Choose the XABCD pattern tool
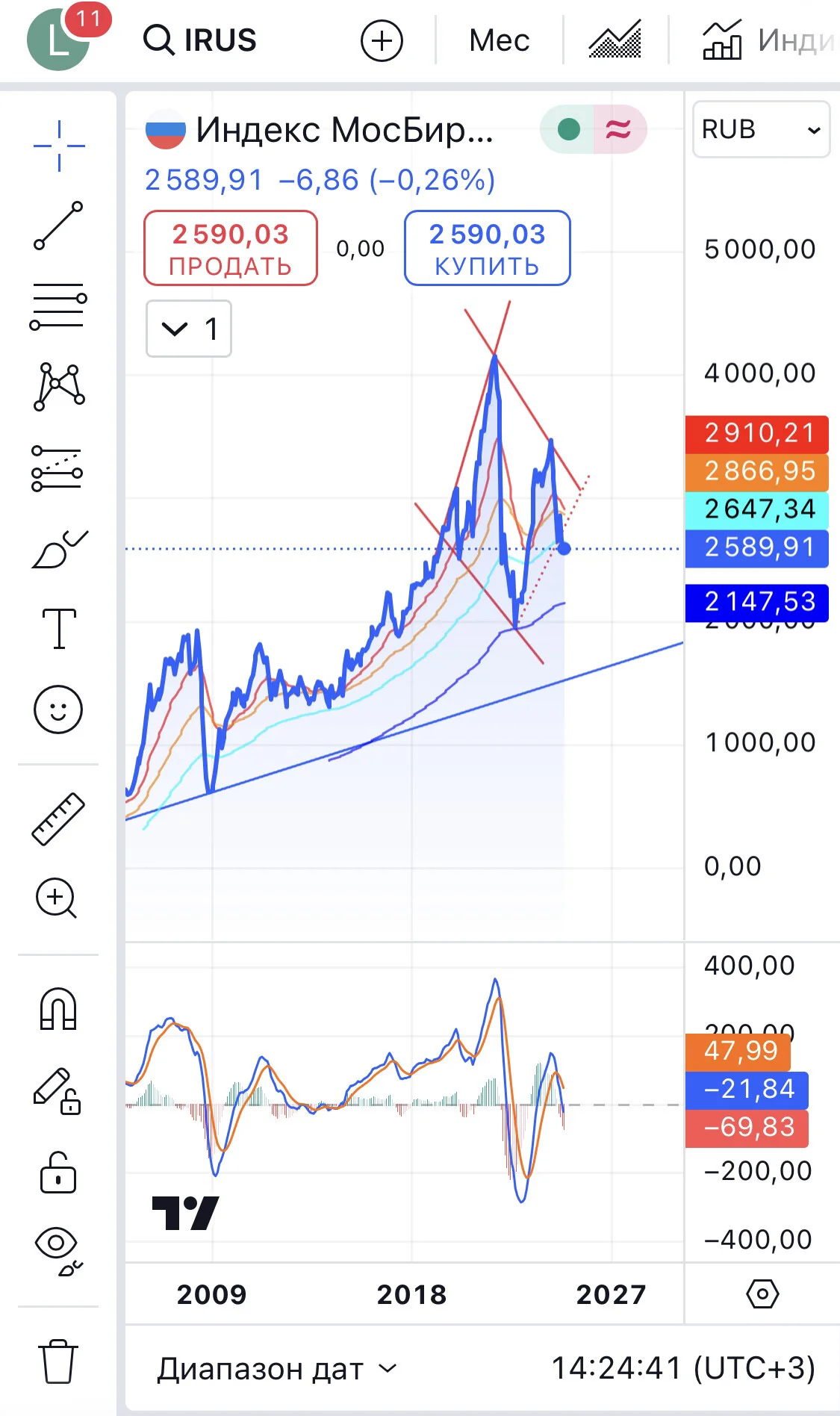 (x=59, y=386)
